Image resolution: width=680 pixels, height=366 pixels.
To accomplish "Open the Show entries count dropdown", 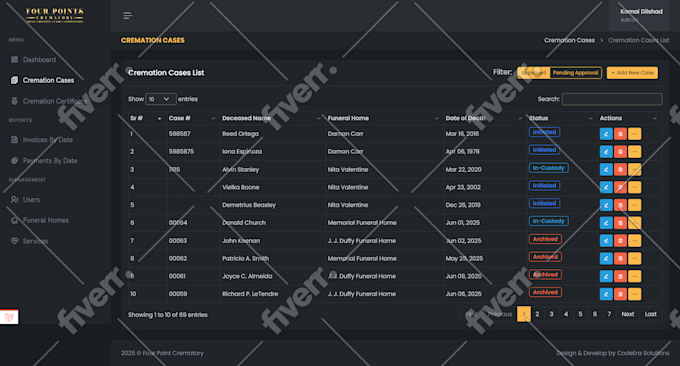I will pos(160,99).
